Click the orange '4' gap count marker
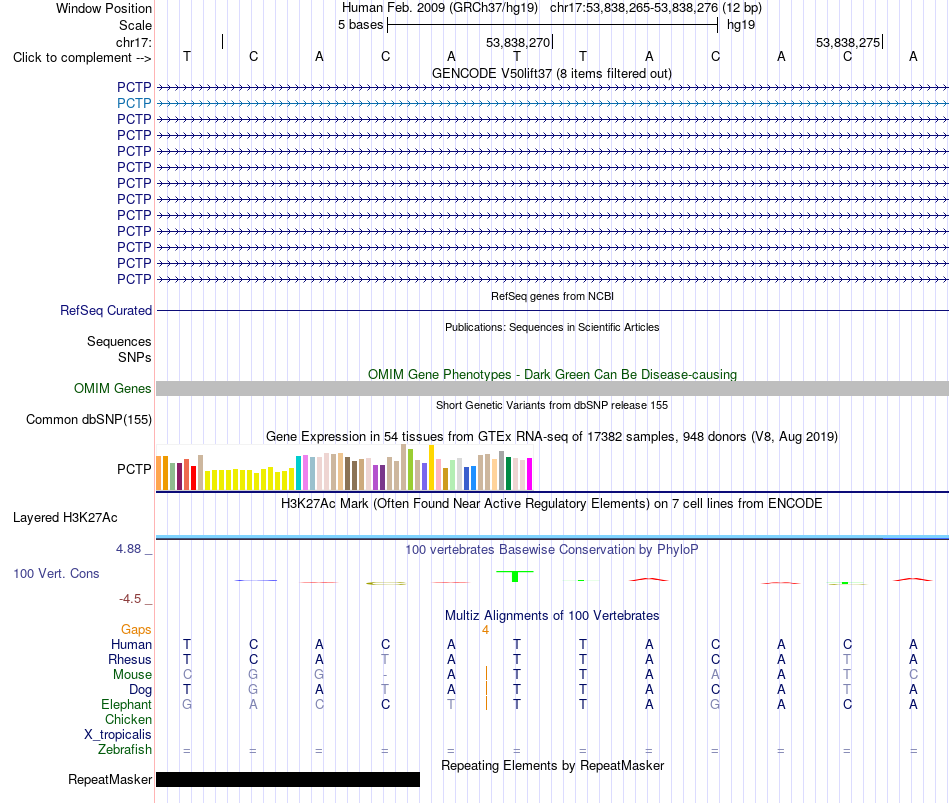Screen dimensions: 950x803 tap(485, 630)
